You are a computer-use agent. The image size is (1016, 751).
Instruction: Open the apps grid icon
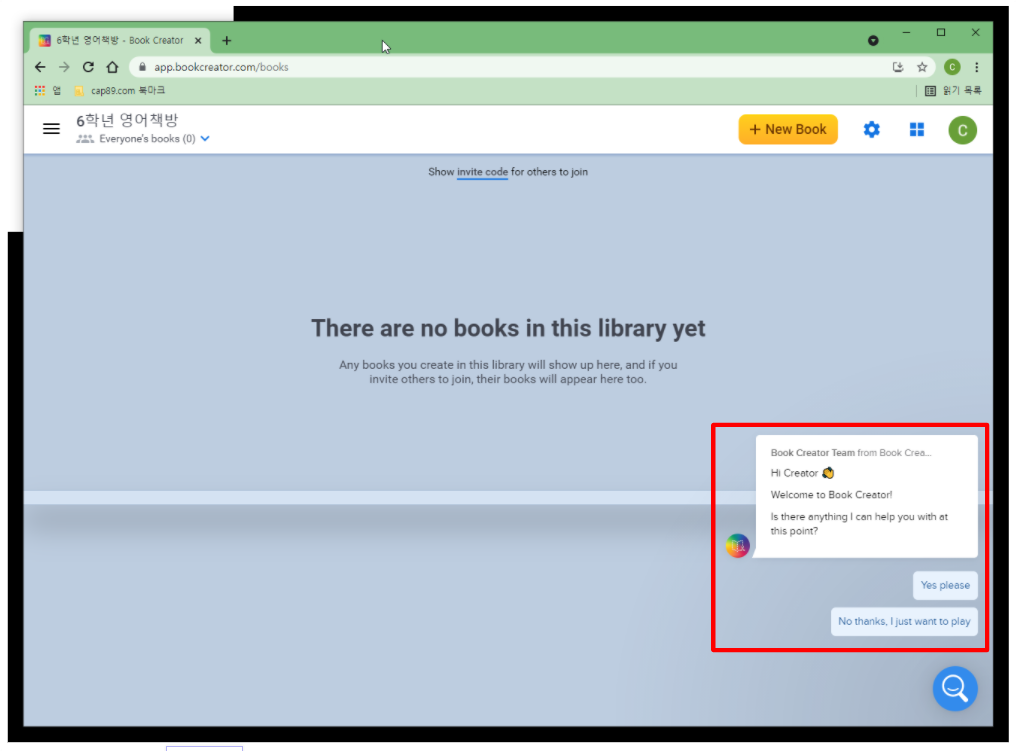[917, 130]
